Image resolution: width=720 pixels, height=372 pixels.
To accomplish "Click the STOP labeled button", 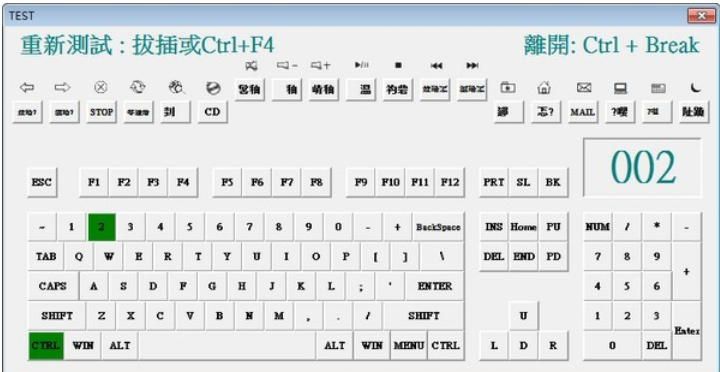I will click(101, 112).
